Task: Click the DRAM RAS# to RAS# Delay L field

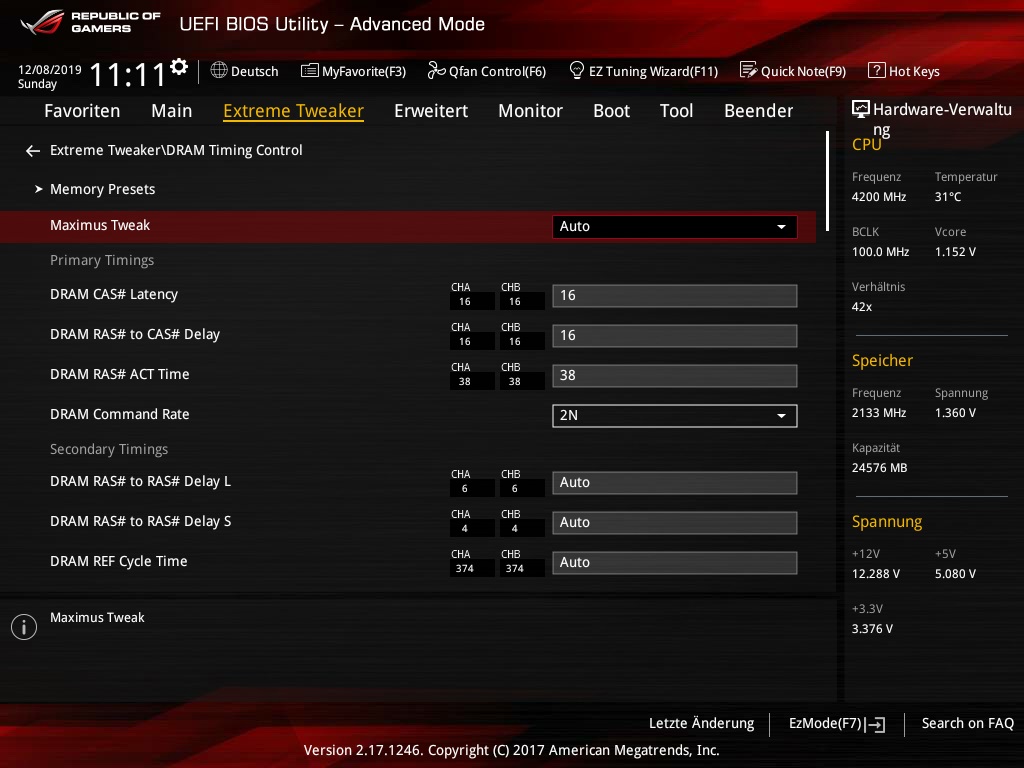Action: (x=675, y=483)
